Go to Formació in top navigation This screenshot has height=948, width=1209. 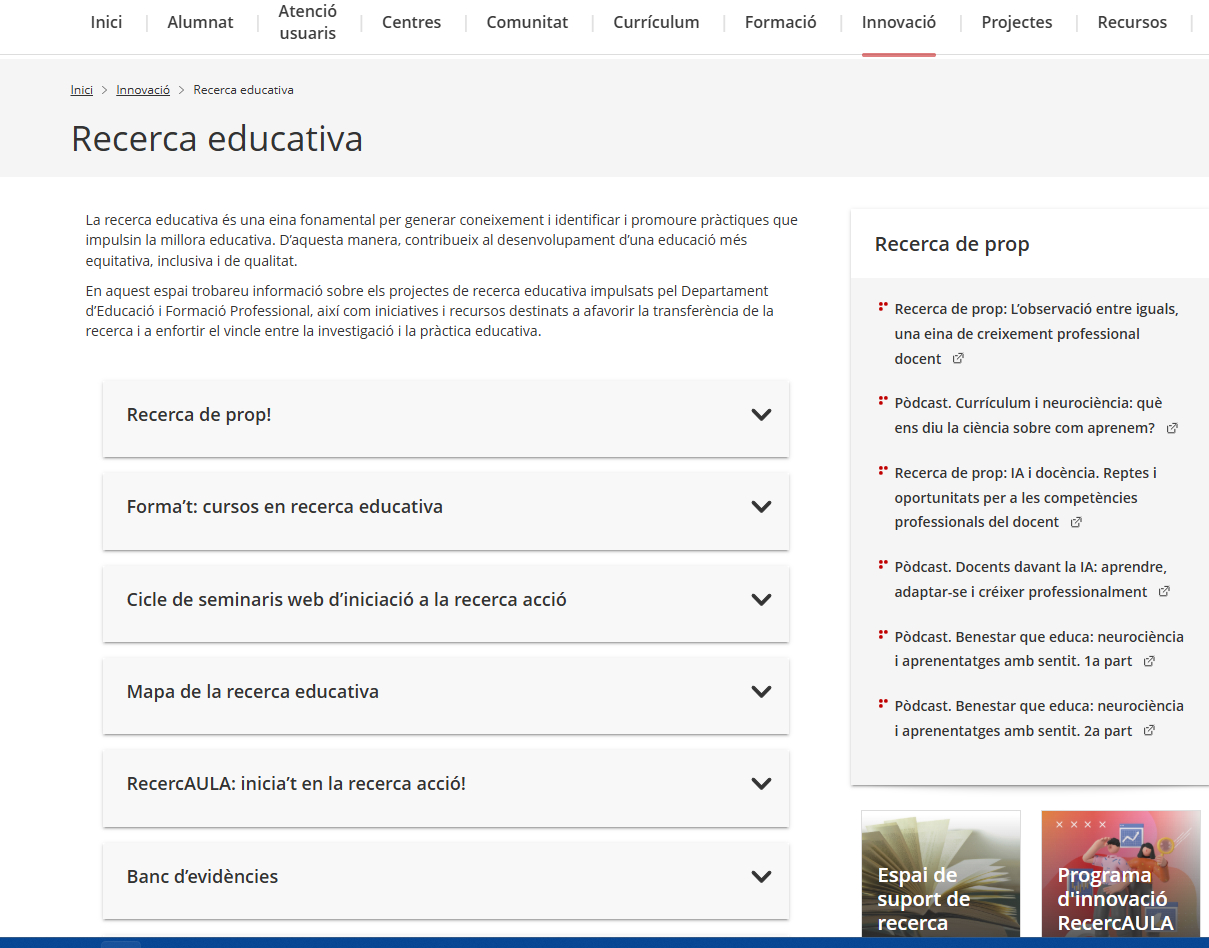tap(780, 22)
